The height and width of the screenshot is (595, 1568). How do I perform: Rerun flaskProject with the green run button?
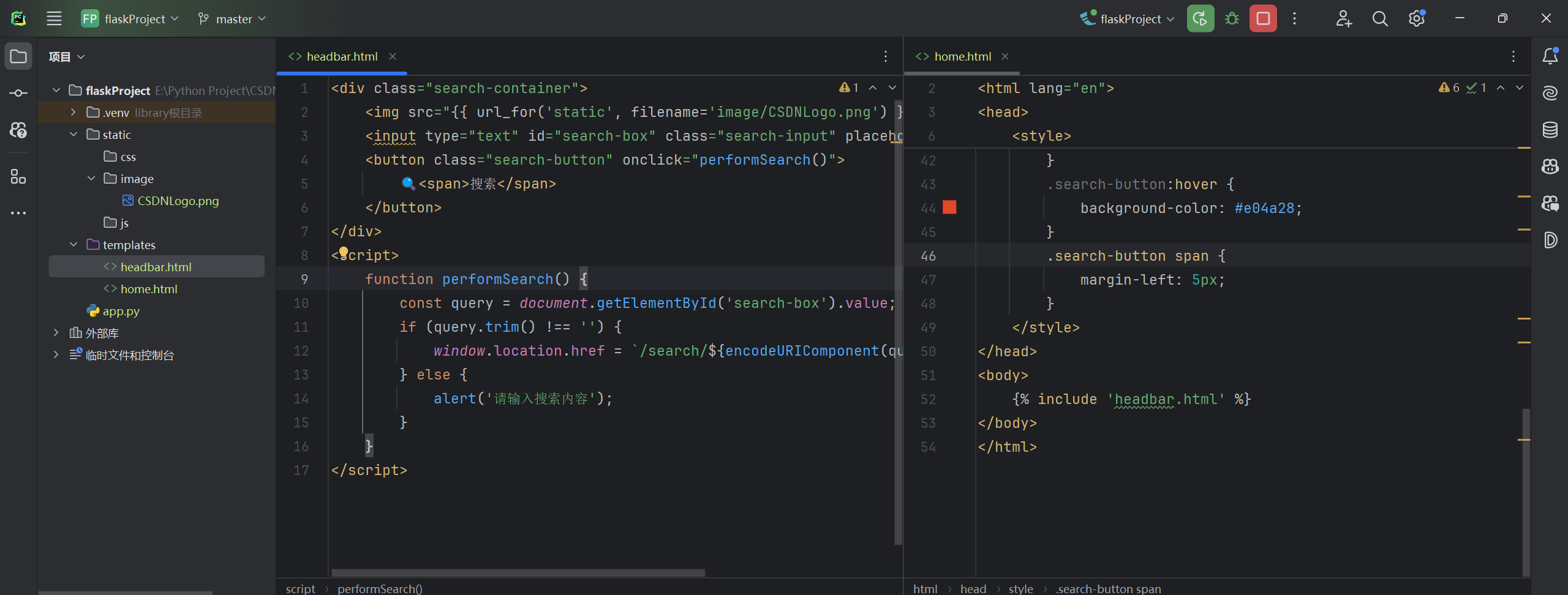(1200, 18)
